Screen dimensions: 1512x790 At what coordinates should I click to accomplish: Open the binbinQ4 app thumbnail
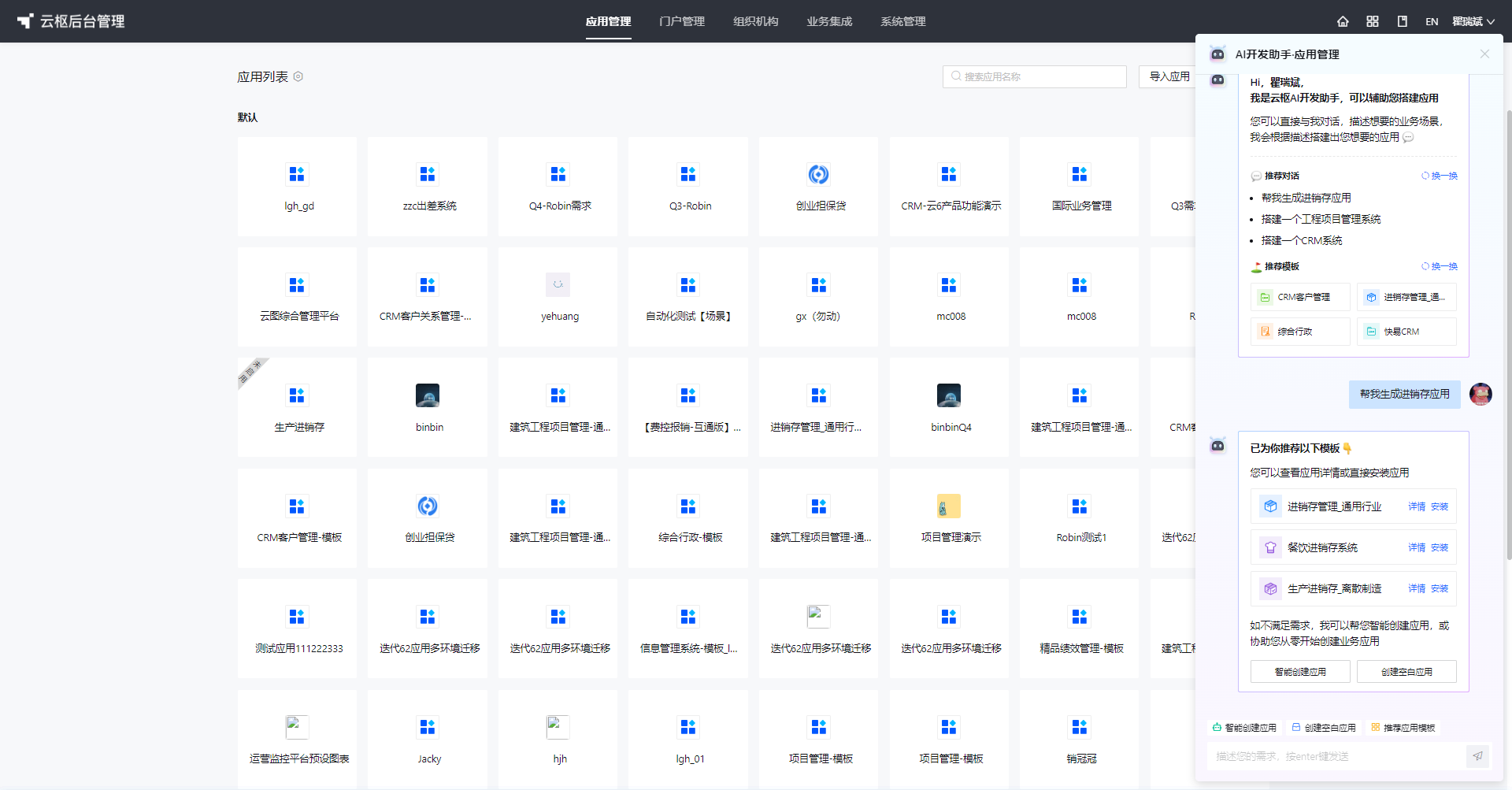[x=949, y=395]
